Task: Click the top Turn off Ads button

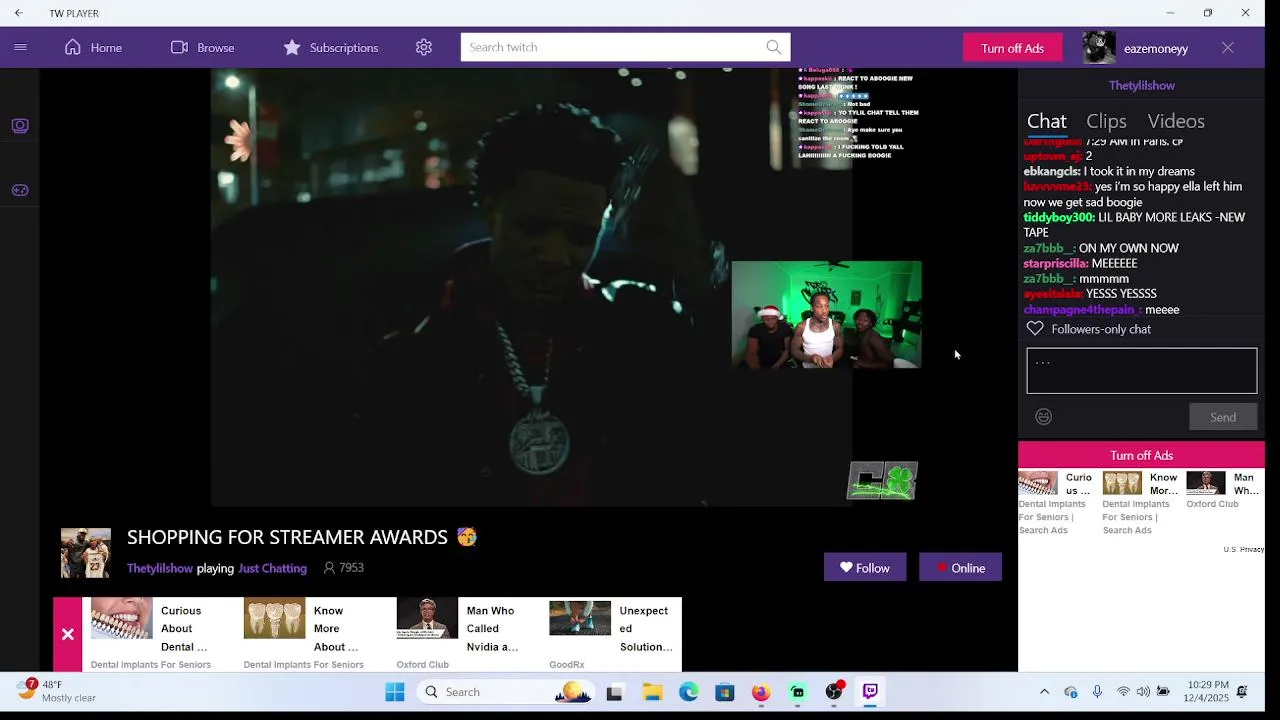Action: (x=1012, y=48)
